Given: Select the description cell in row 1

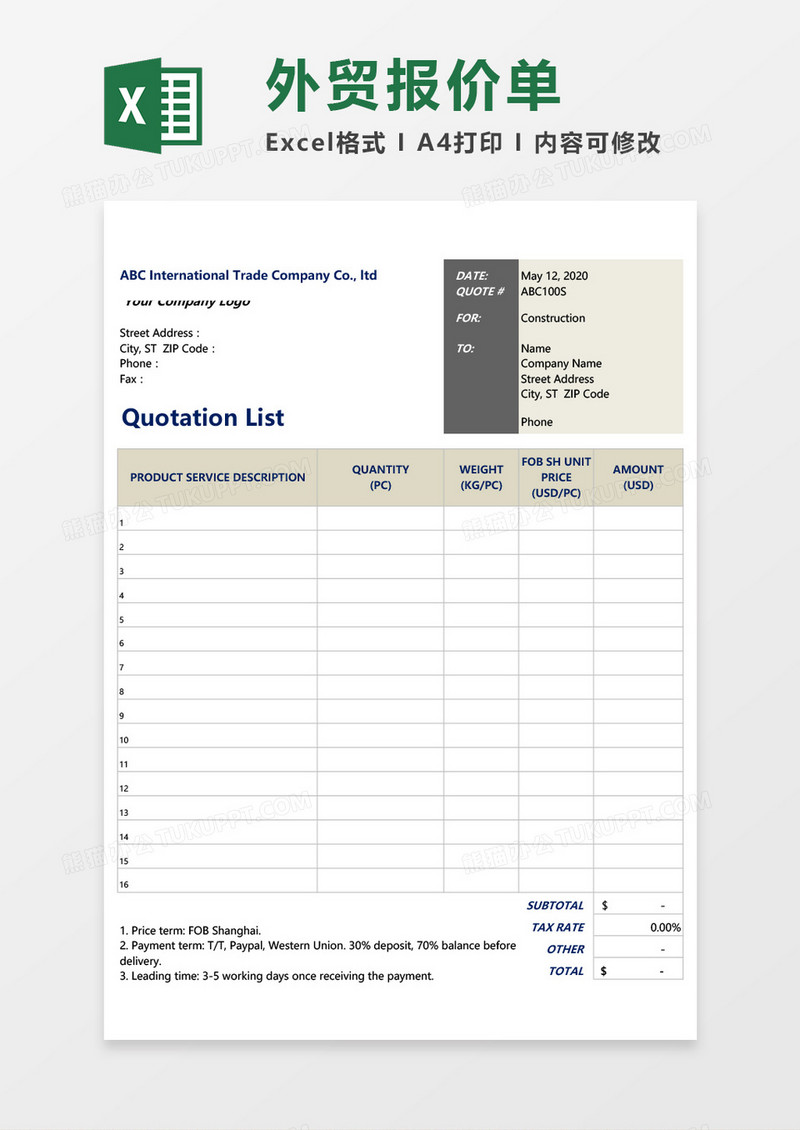Looking at the screenshot, I should tap(218, 519).
